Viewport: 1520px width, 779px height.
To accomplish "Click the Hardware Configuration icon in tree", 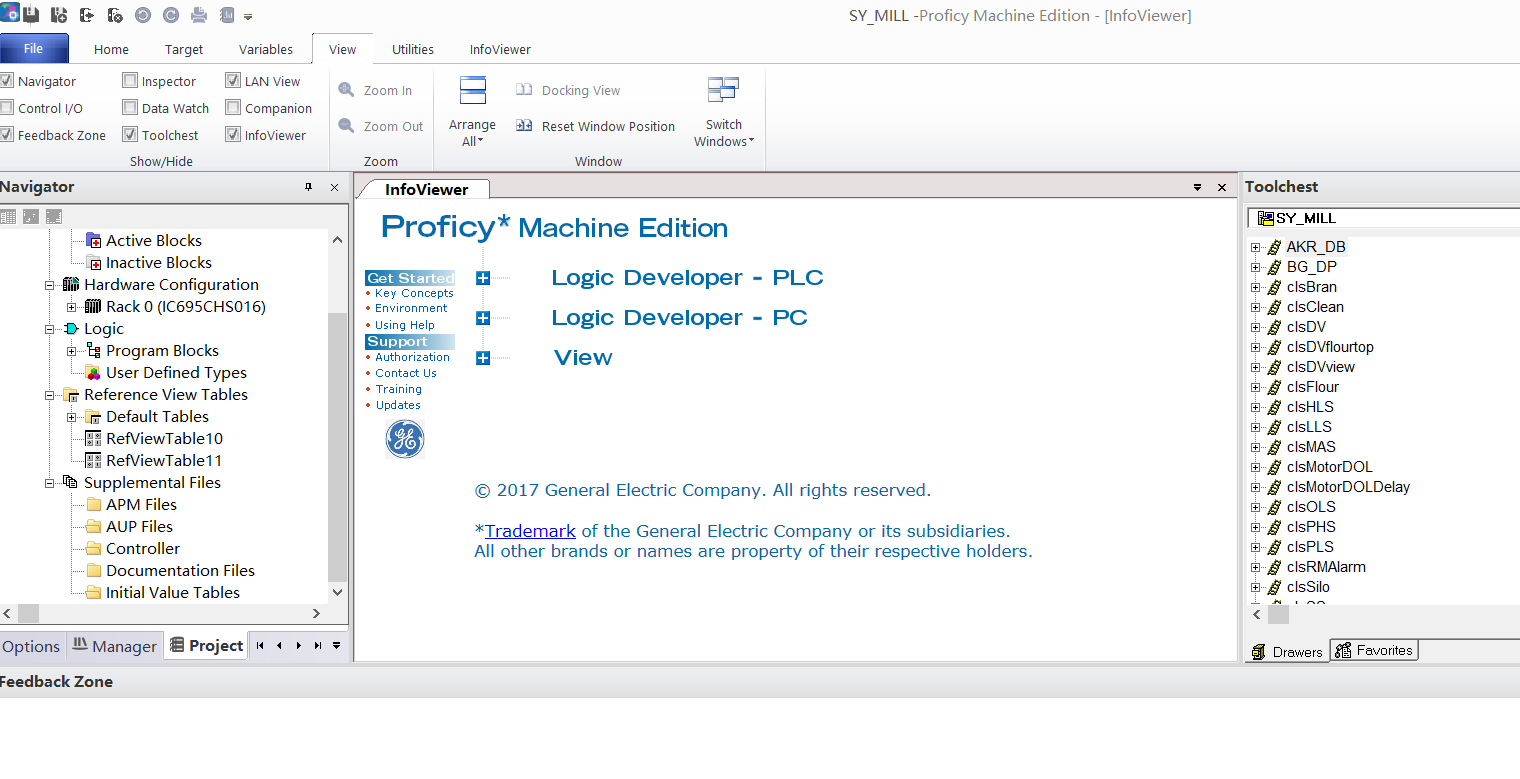I will point(71,284).
